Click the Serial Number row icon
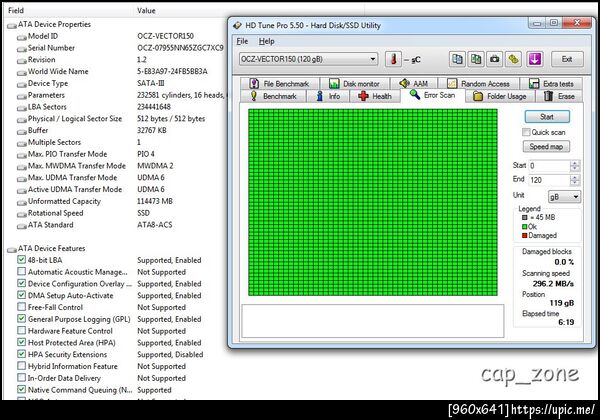Image resolution: width=600 pixels, height=420 pixels. (x=21, y=49)
